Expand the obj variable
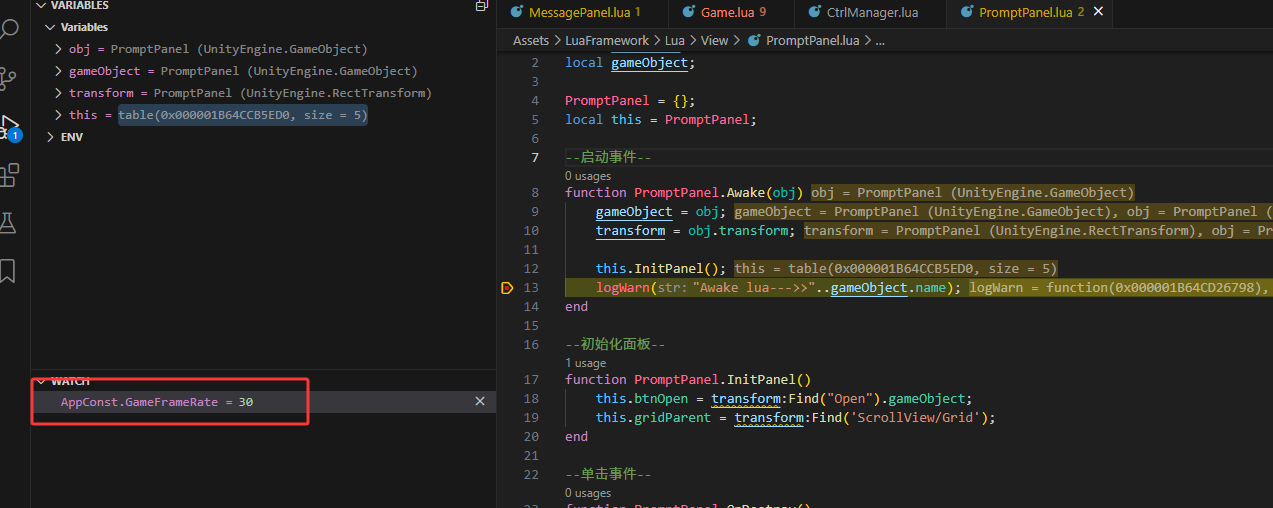Image resolution: width=1273 pixels, height=508 pixels. tap(58, 49)
